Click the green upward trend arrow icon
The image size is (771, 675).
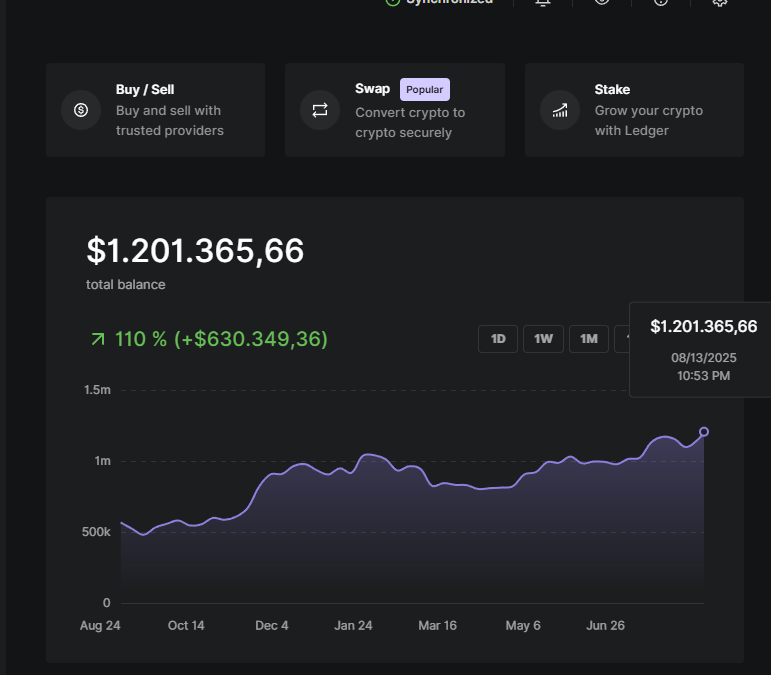click(x=98, y=340)
